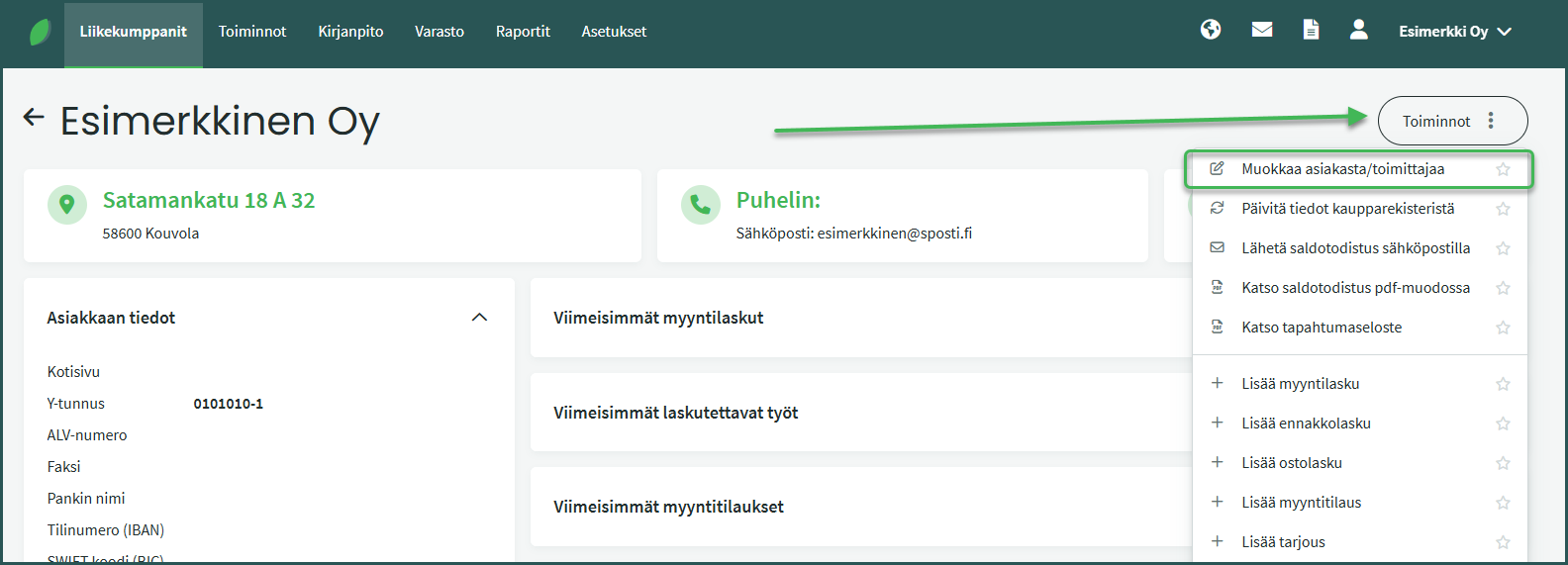Open the Esimerkki Oy company dropdown
Image resolution: width=1568 pixels, height=565 pixels.
[x=1454, y=32]
